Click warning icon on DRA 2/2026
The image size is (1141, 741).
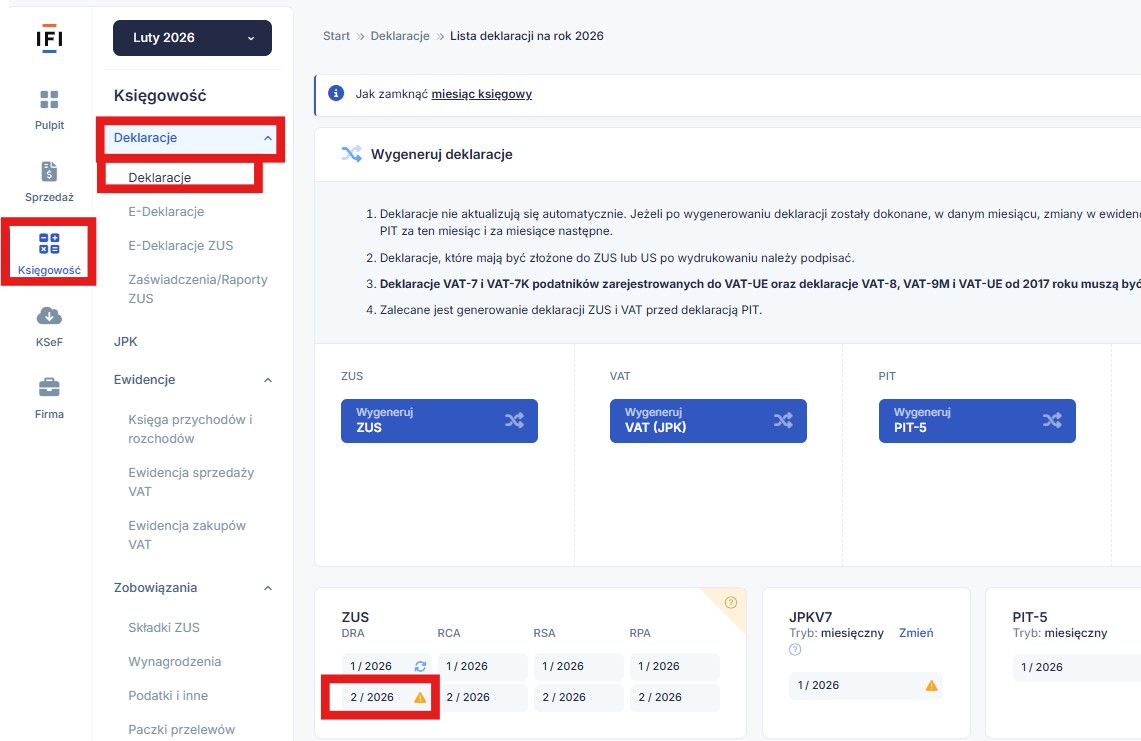[x=420, y=698]
